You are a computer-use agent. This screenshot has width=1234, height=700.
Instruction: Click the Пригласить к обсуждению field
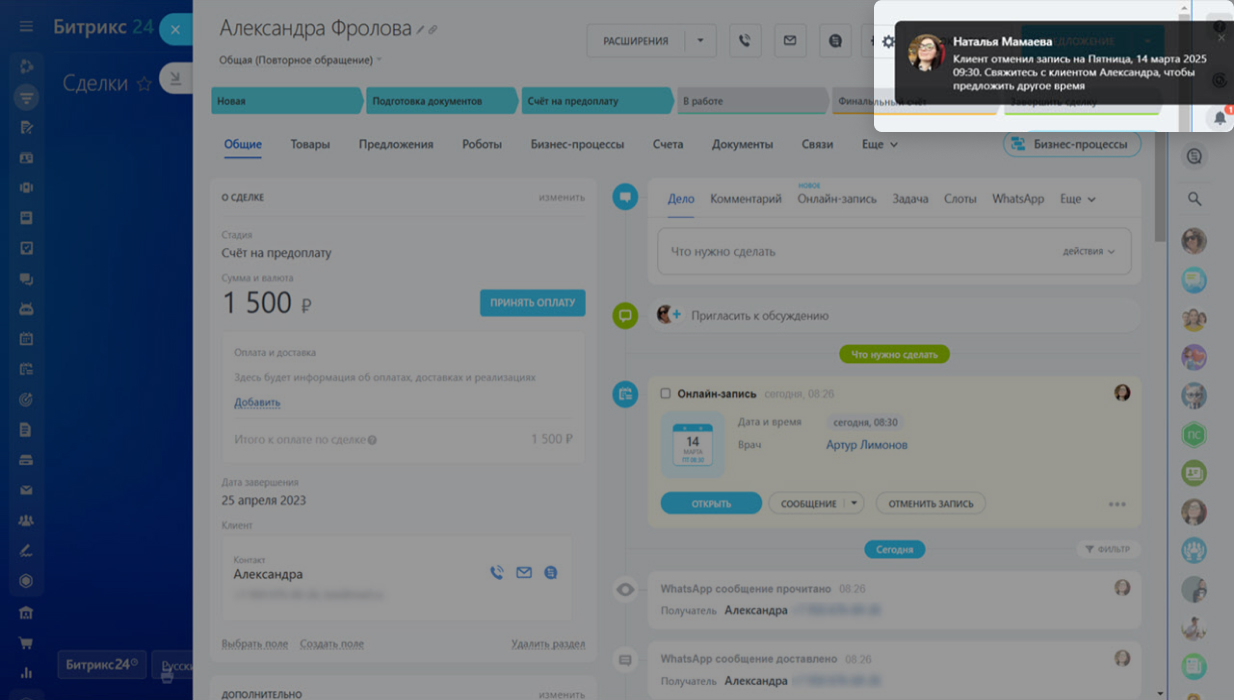coord(894,316)
